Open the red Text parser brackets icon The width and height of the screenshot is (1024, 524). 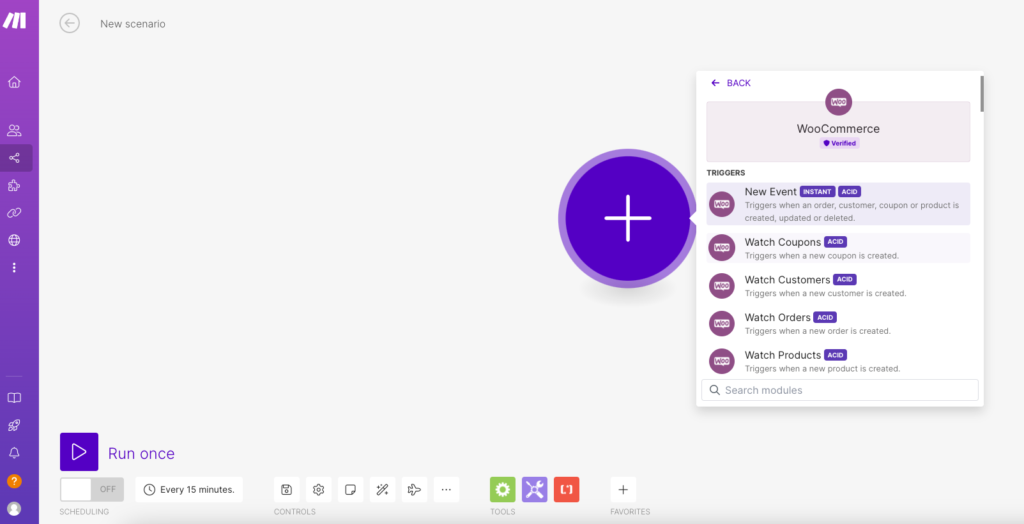pyautogui.click(x=567, y=489)
